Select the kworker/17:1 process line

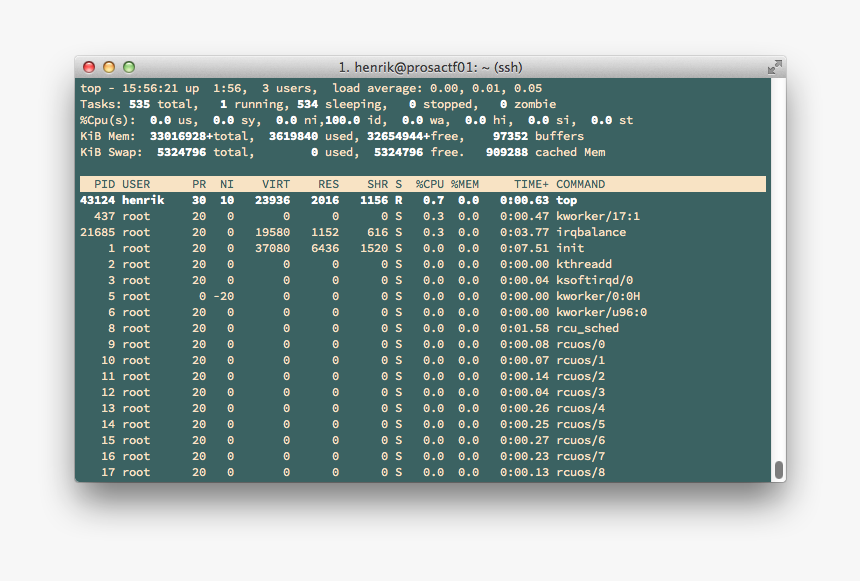pyautogui.click(x=422, y=216)
